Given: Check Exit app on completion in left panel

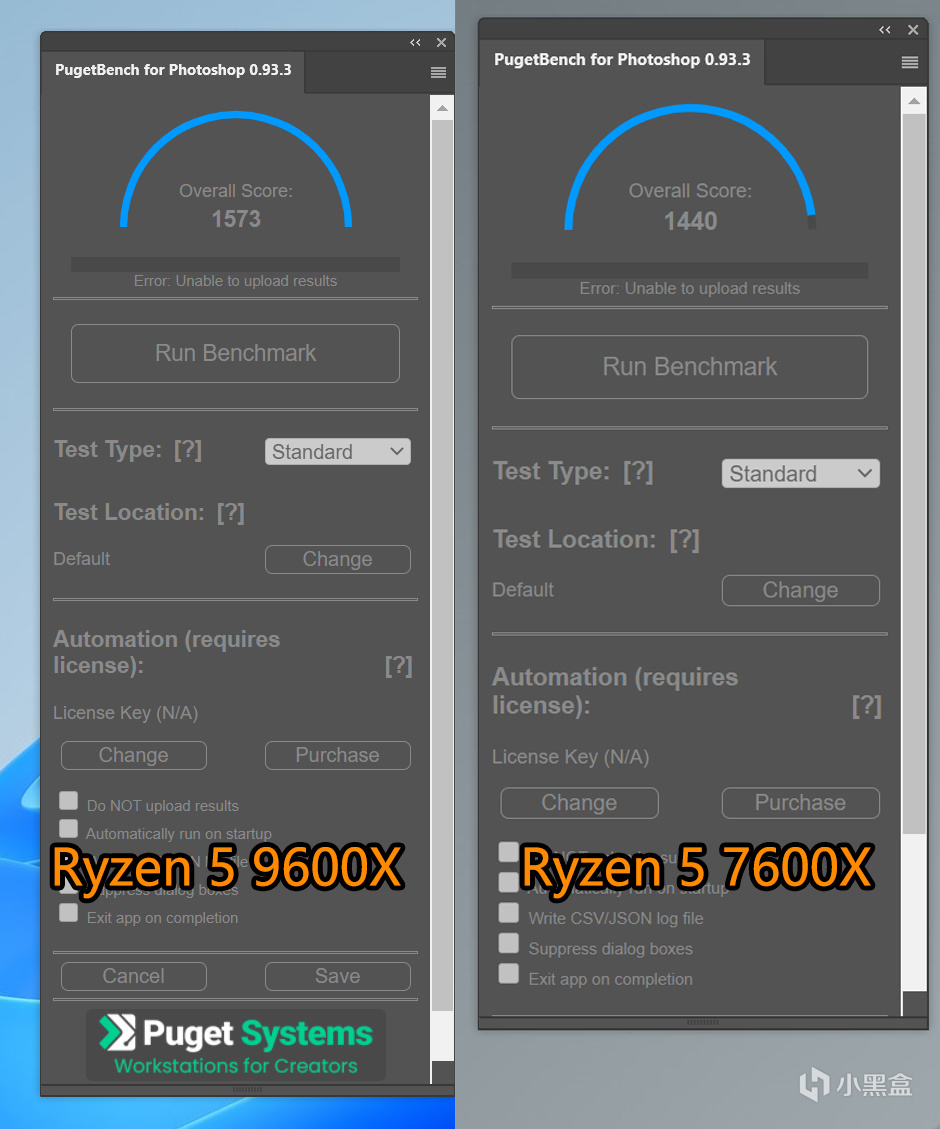Looking at the screenshot, I should (68, 913).
